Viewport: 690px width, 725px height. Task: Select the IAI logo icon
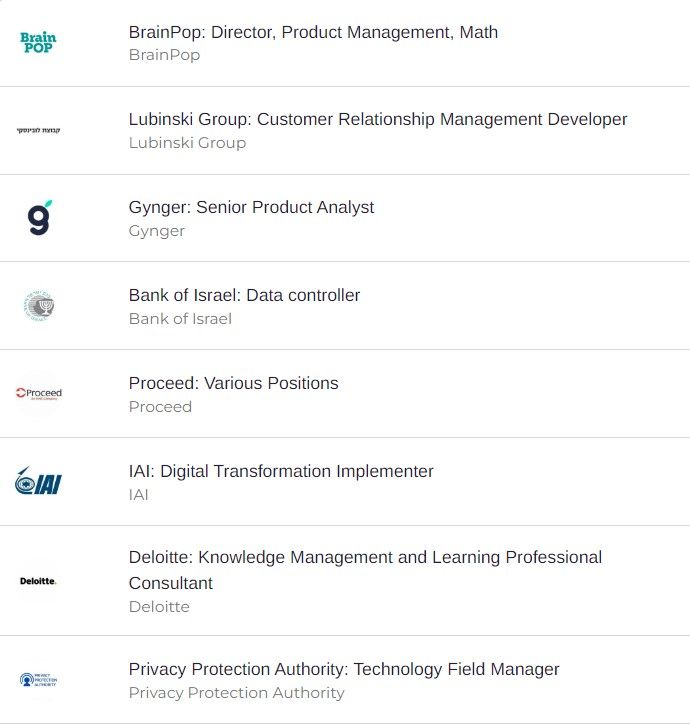[x=38, y=481]
